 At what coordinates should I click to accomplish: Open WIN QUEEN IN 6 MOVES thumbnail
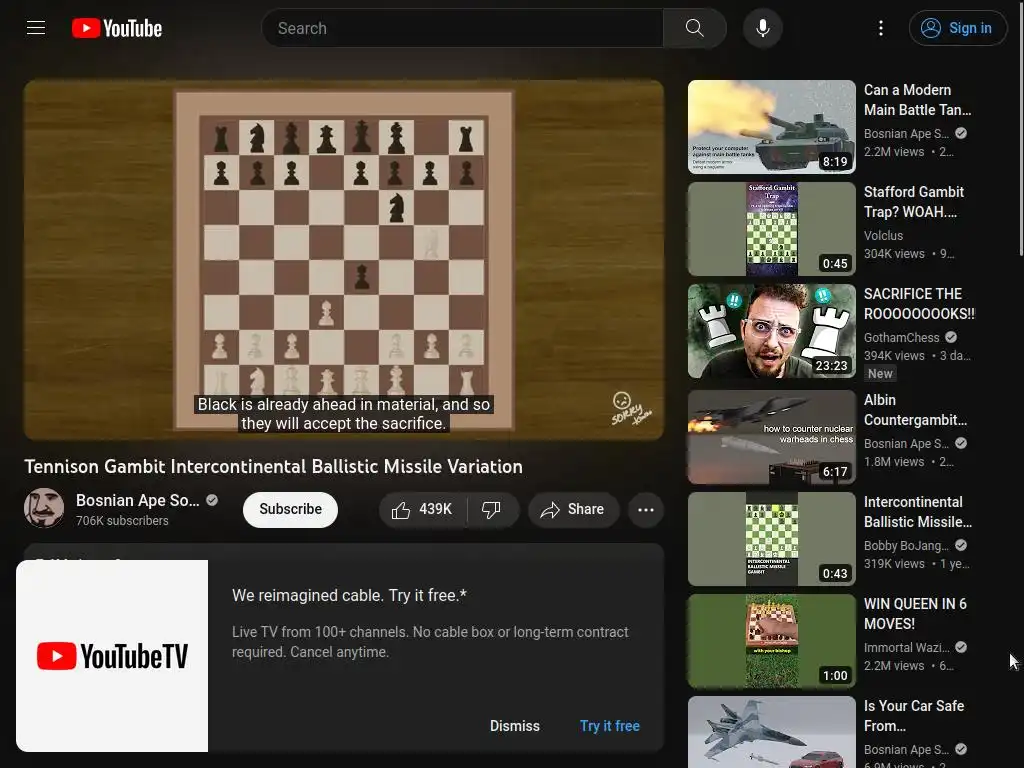(771, 641)
